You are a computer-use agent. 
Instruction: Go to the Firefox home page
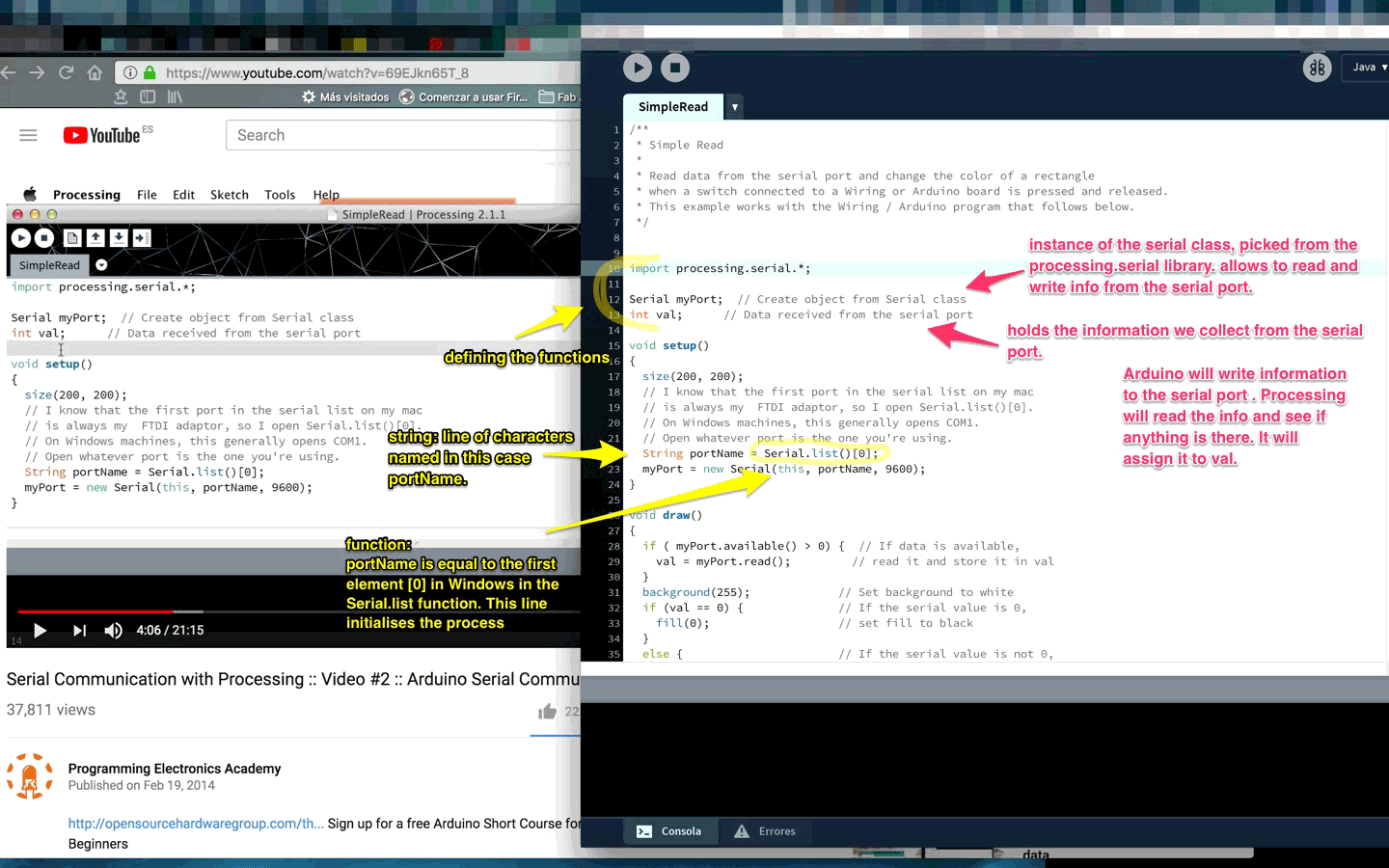pos(95,72)
